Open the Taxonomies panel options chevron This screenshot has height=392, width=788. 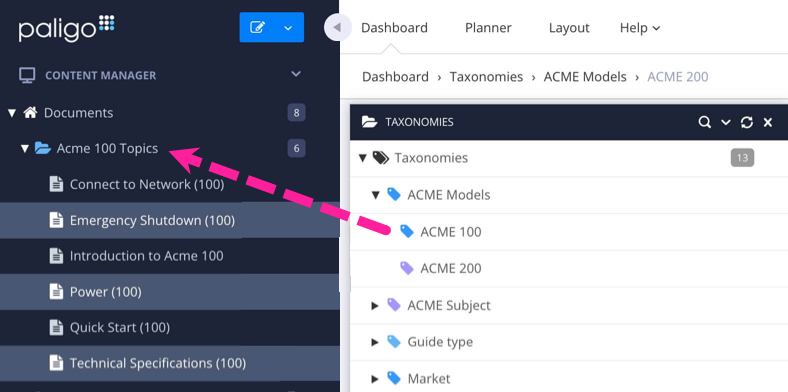point(726,122)
